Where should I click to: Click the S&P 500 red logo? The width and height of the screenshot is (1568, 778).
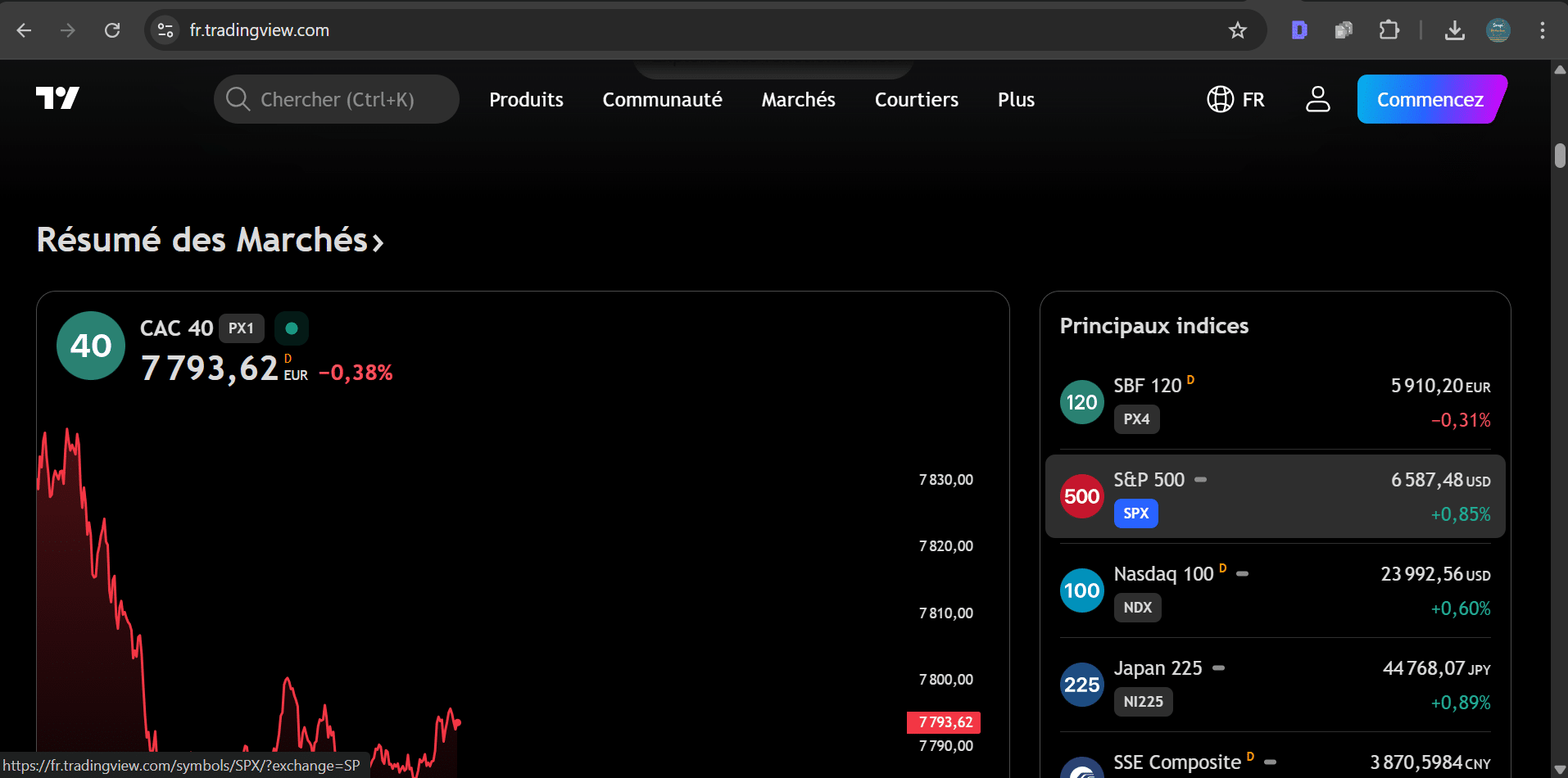tap(1081, 496)
